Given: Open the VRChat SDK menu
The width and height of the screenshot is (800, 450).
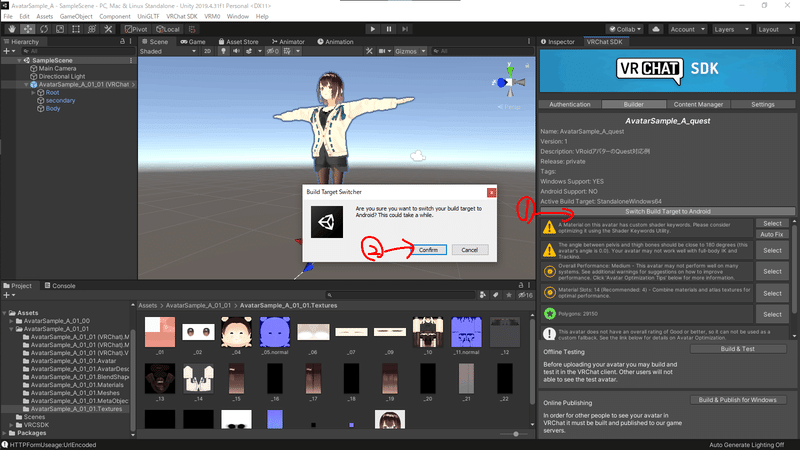Looking at the screenshot, I should [x=182, y=16].
